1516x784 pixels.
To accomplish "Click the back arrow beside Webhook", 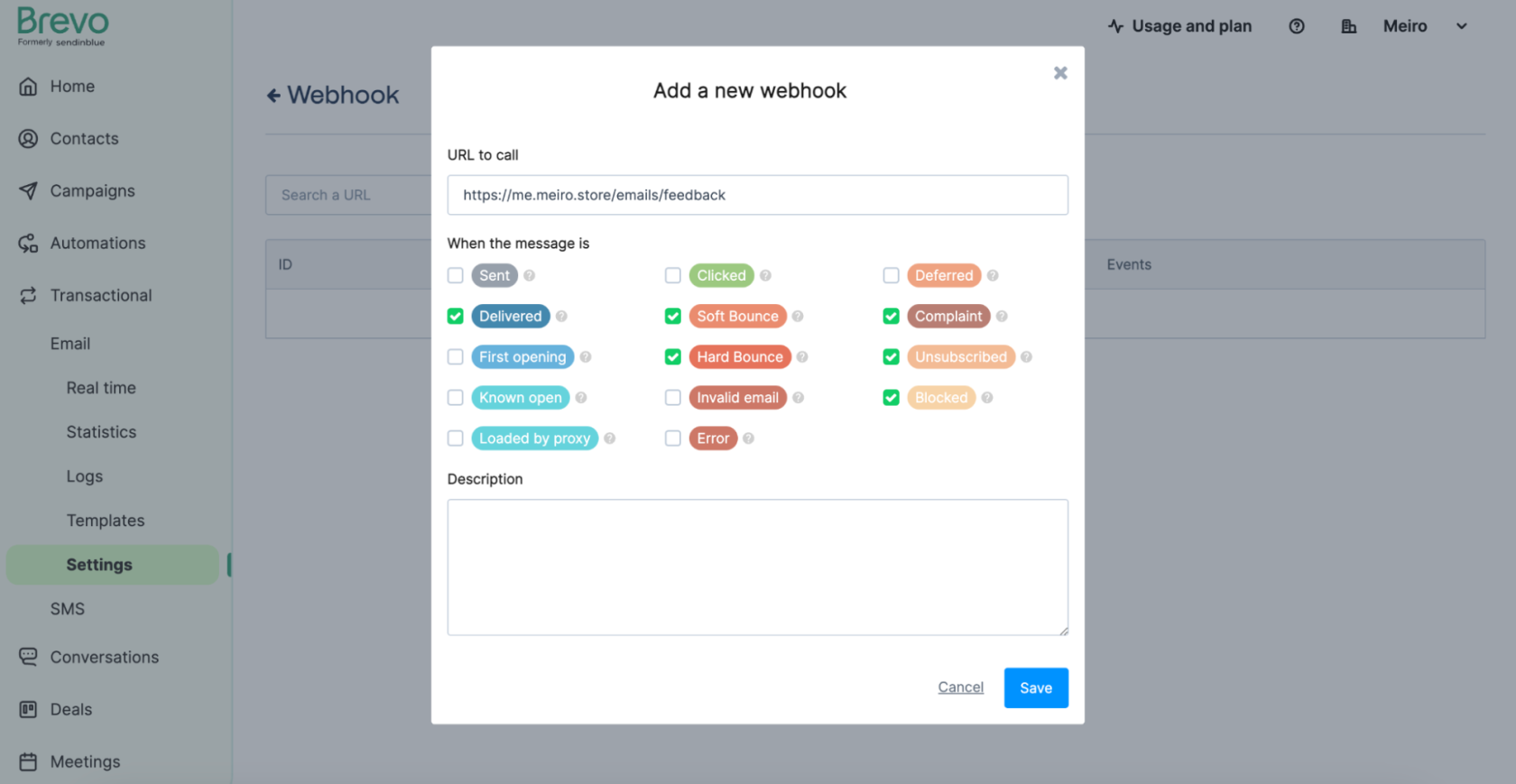I will click(x=273, y=96).
